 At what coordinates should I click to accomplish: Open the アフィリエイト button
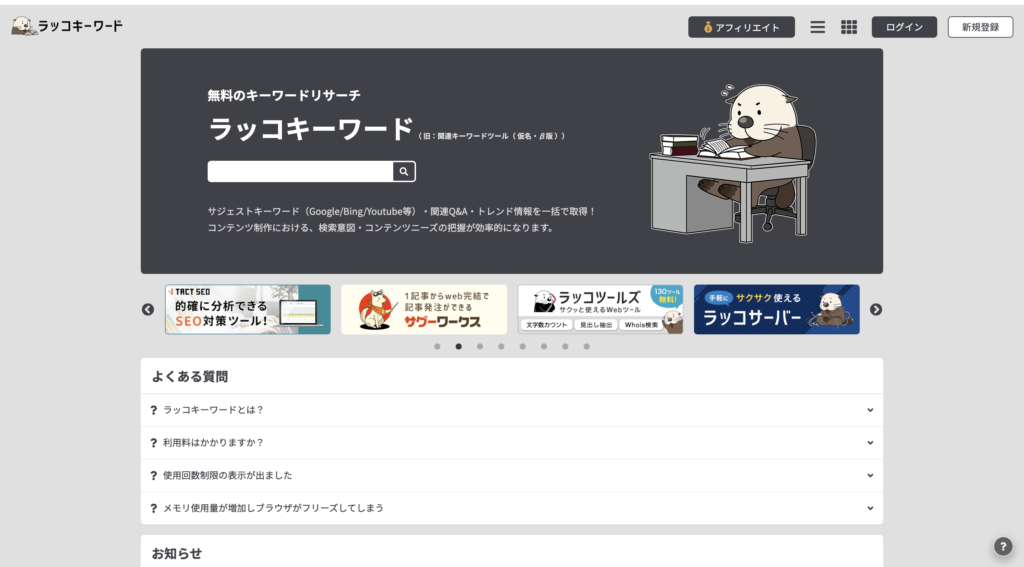click(741, 27)
